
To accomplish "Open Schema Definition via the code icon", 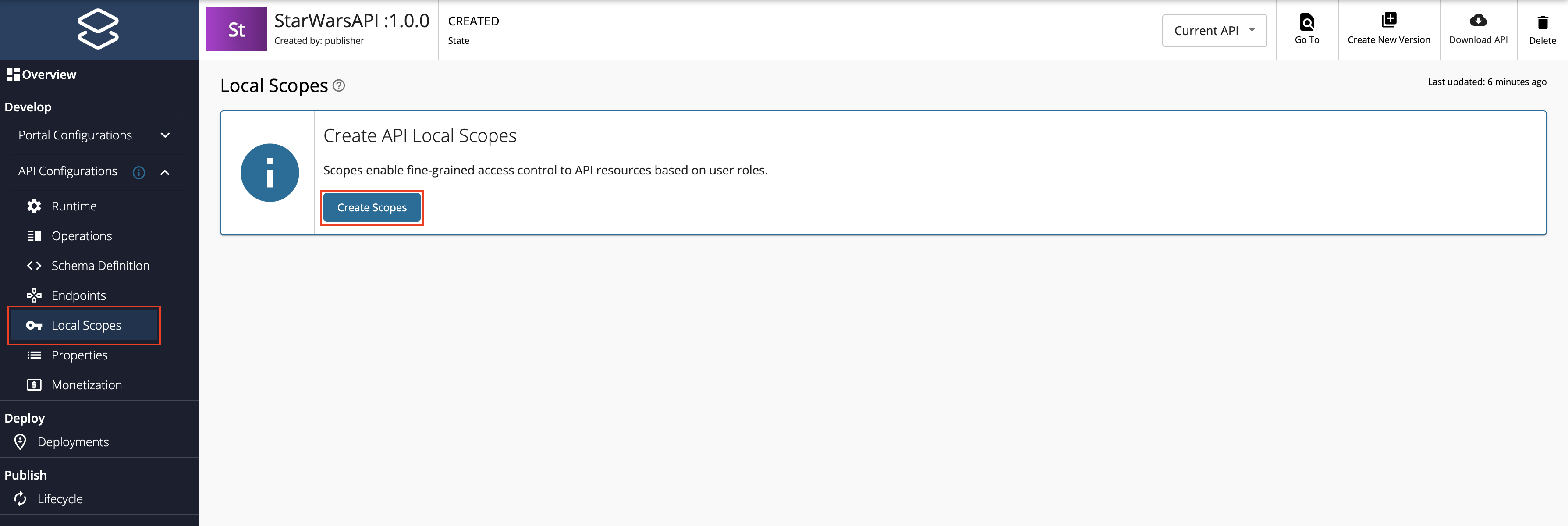I will pyautogui.click(x=33, y=266).
